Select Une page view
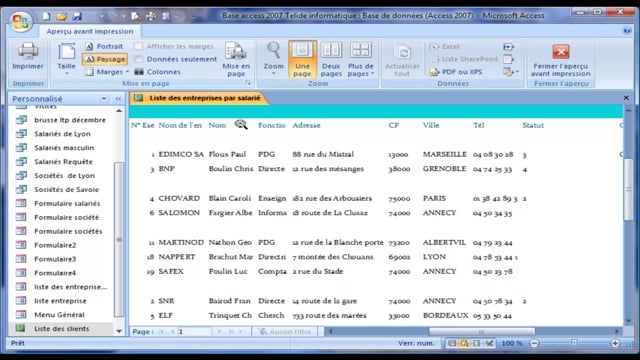 pyautogui.click(x=302, y=59)
